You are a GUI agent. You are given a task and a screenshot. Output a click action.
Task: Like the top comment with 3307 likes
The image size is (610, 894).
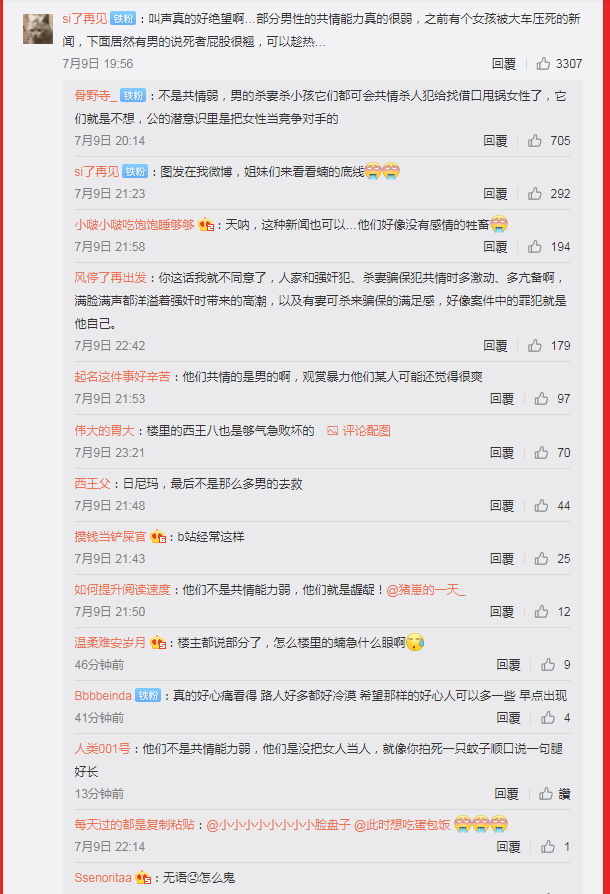pyautogui.click(x=543, y=63)
